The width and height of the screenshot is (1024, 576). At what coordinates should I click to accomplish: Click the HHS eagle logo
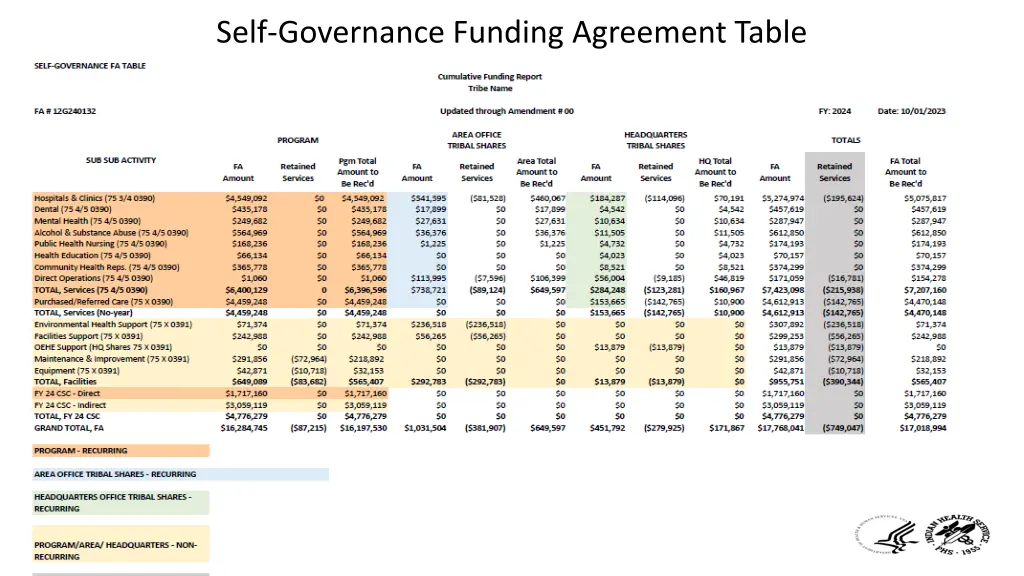pyautogui.click(x=887, y=534)
